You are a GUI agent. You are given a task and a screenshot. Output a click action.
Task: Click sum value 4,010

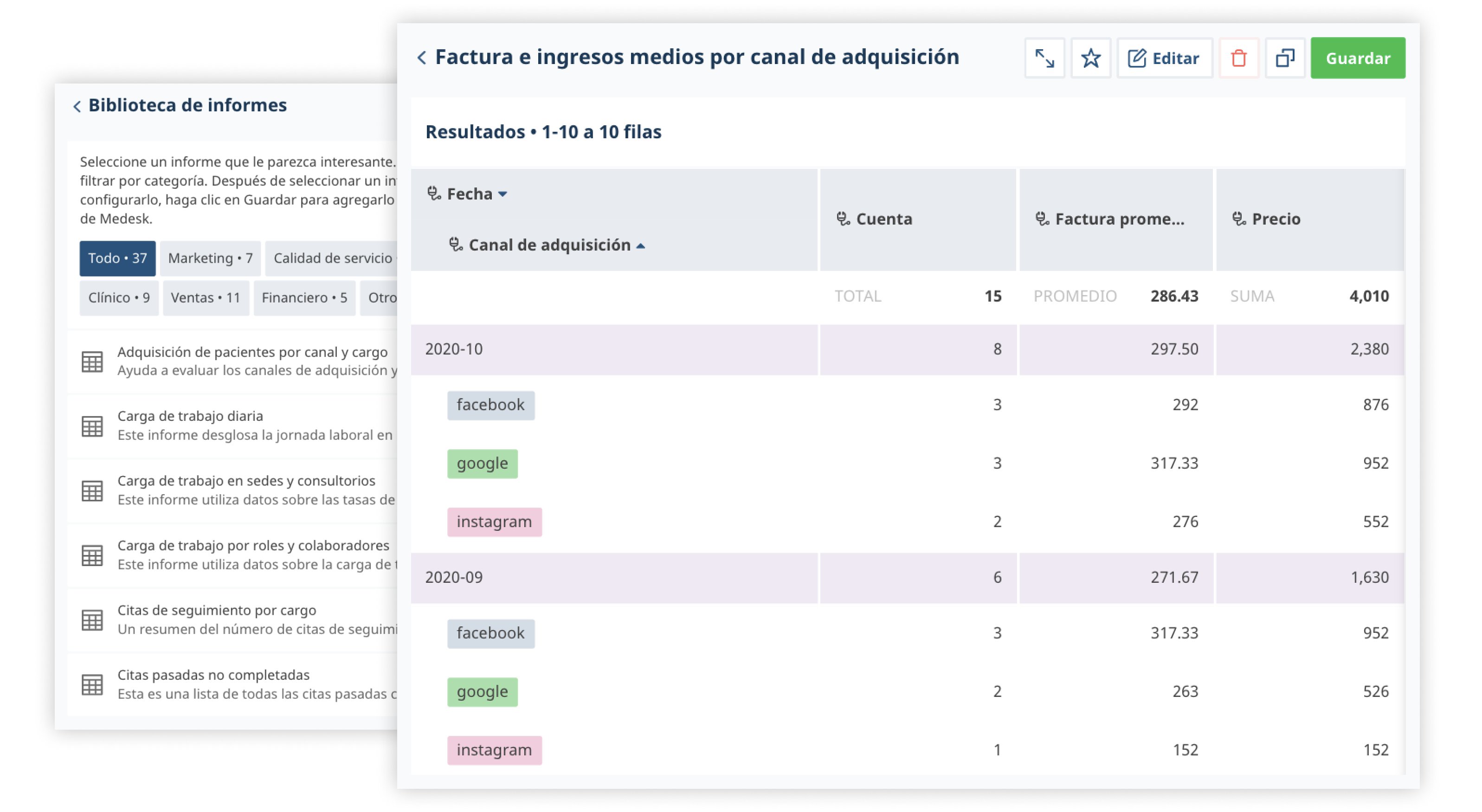pyautogui.click(x=1369, y=296)
